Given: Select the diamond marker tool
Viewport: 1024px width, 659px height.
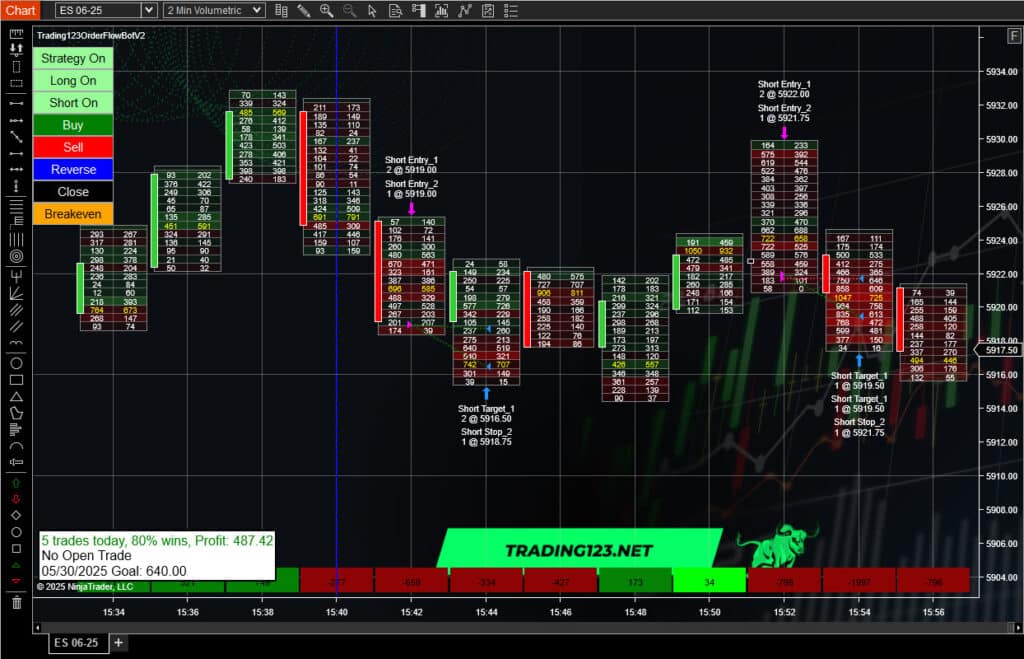Looking at the screenshot, I should point(16,516).
